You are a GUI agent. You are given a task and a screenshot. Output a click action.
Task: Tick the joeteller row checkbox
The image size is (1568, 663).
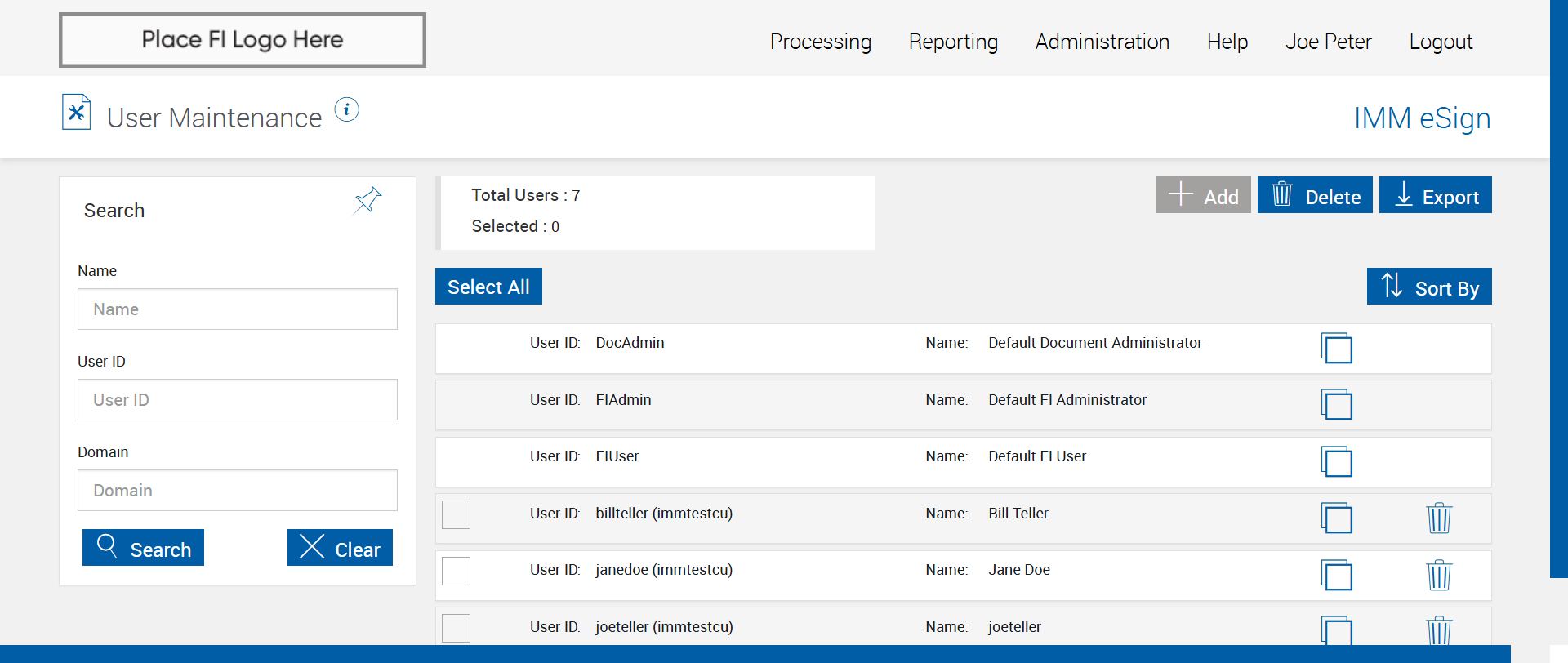(456, 628)
